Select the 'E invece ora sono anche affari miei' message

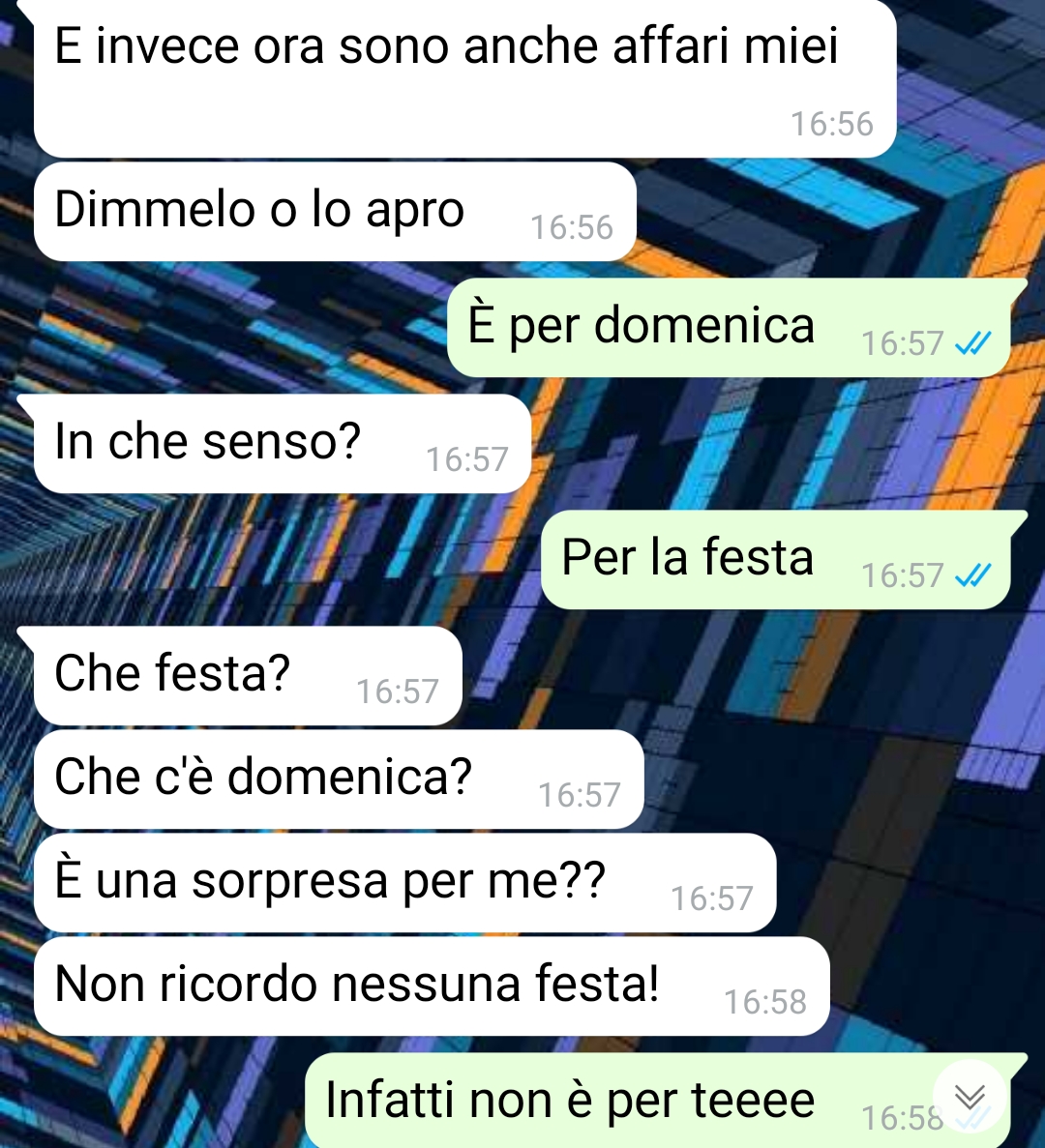point(465,79)
